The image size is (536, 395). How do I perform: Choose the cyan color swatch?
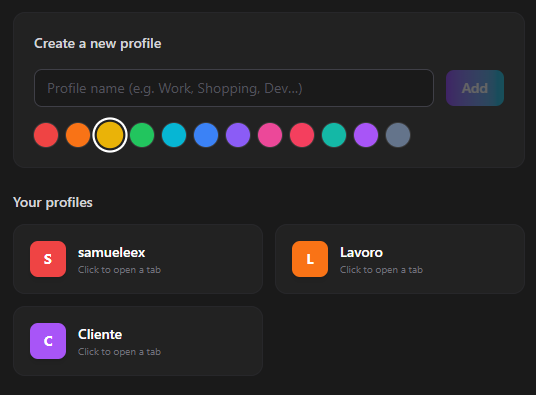pos(174,135)
